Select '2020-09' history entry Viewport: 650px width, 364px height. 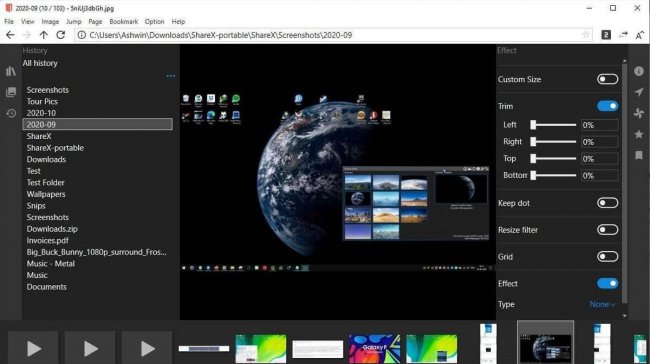coord(97,124)
